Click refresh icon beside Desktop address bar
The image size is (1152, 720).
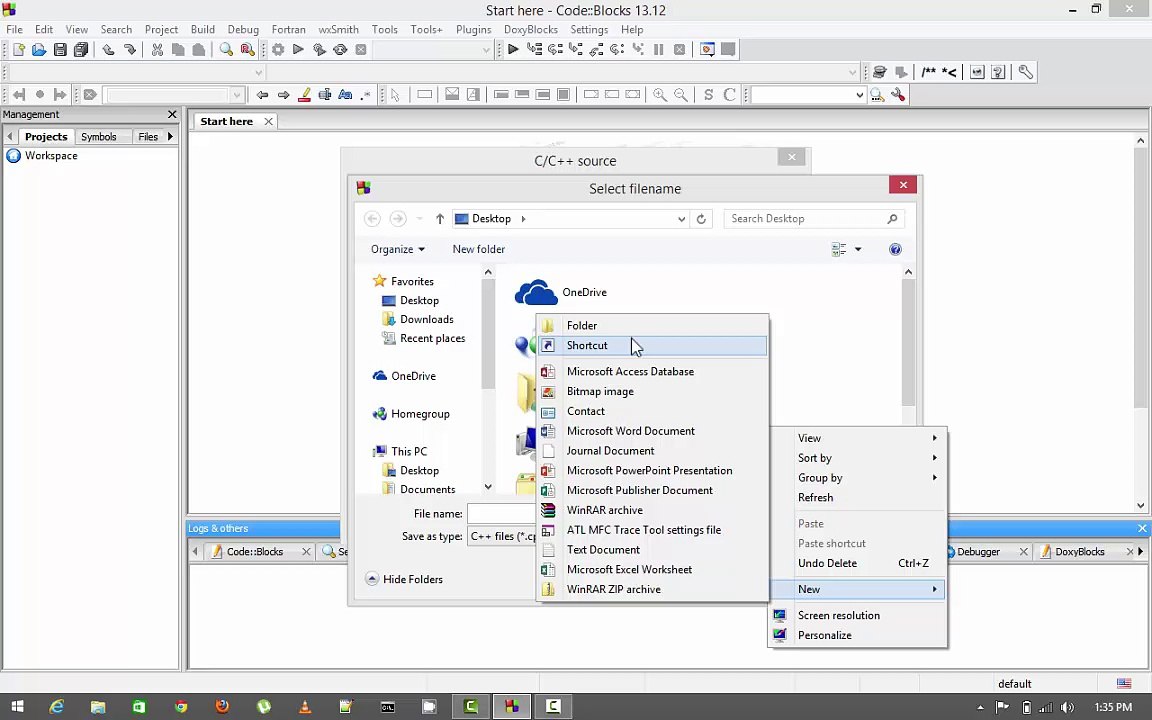pos(701,219)
